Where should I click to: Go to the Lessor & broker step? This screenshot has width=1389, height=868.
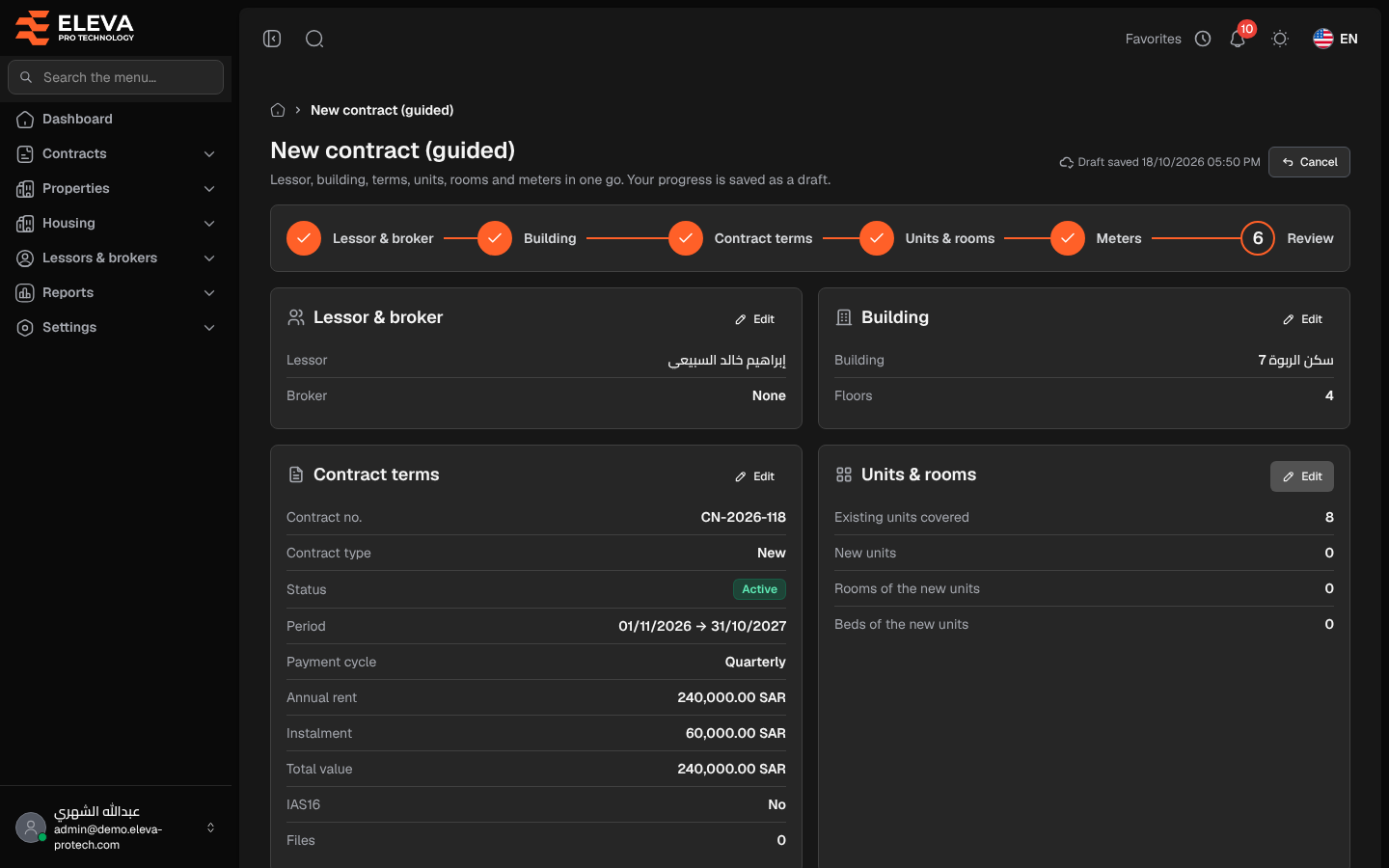tap(360, 238)
